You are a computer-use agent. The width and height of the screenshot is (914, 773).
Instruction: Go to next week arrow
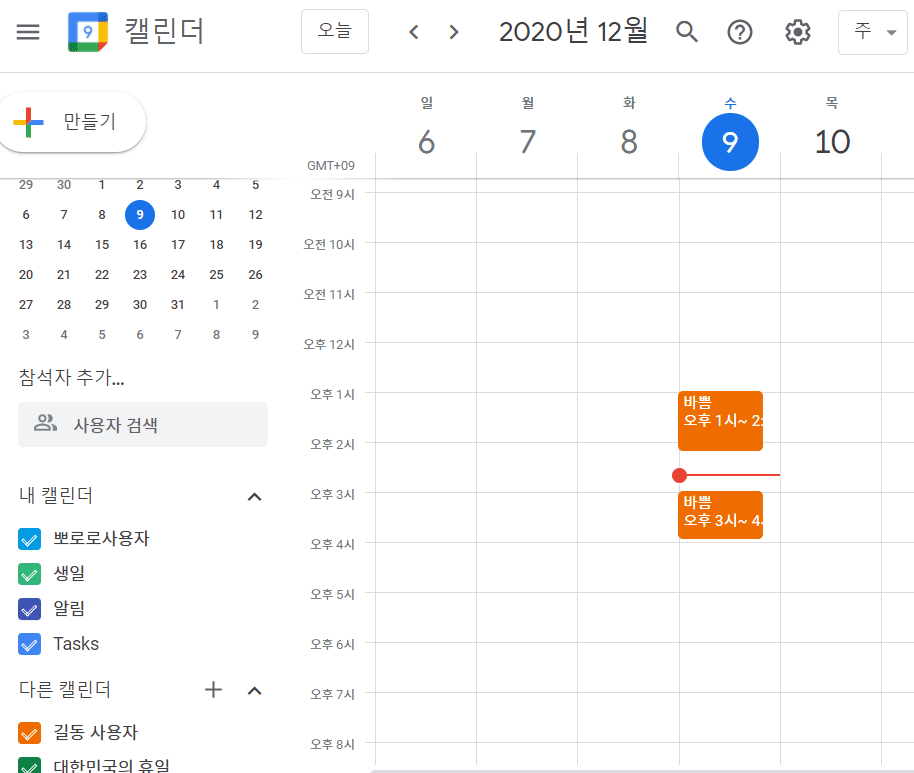454,31
